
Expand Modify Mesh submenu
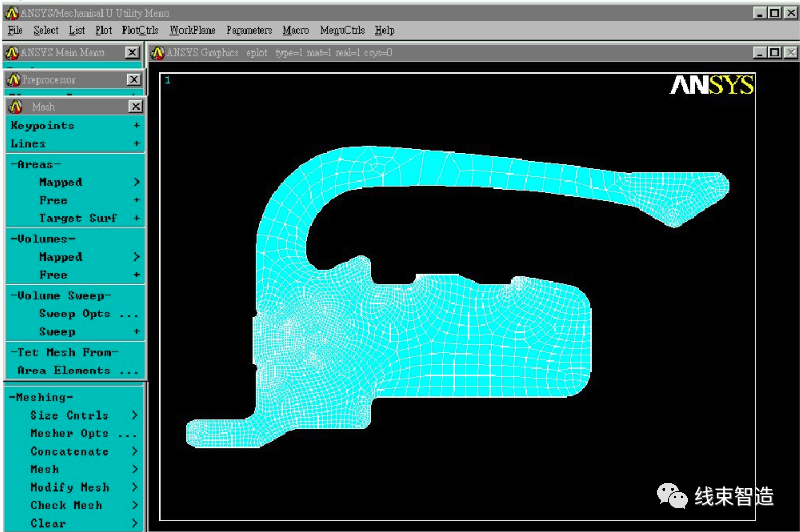pyautogui.click(x=74, y=488)
